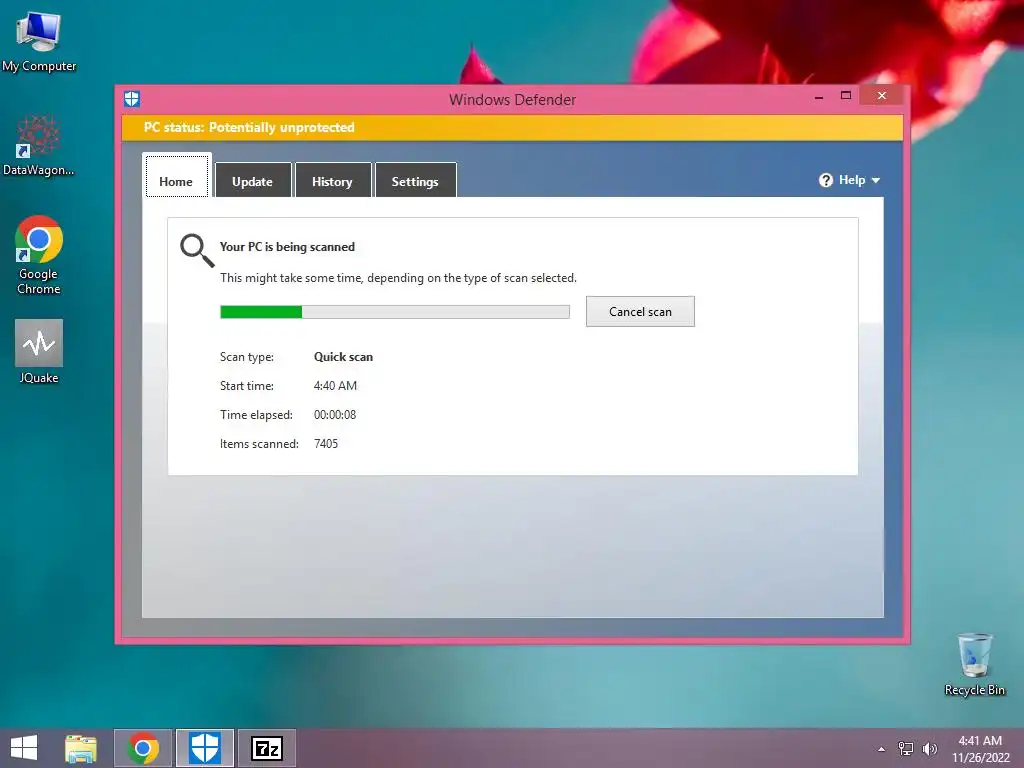The image size is (1024, 768).
Task: Select Google Chrome desktop shortcut
Action: pos(39,255)
